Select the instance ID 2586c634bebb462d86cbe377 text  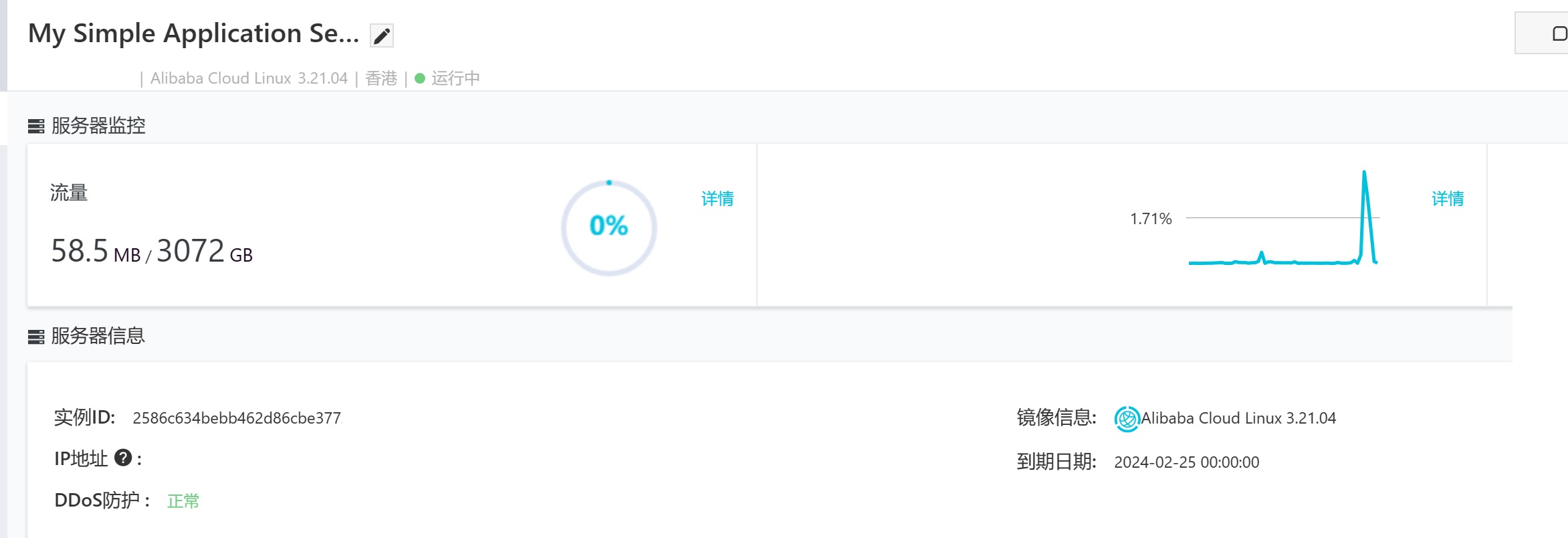pos(237,418)
